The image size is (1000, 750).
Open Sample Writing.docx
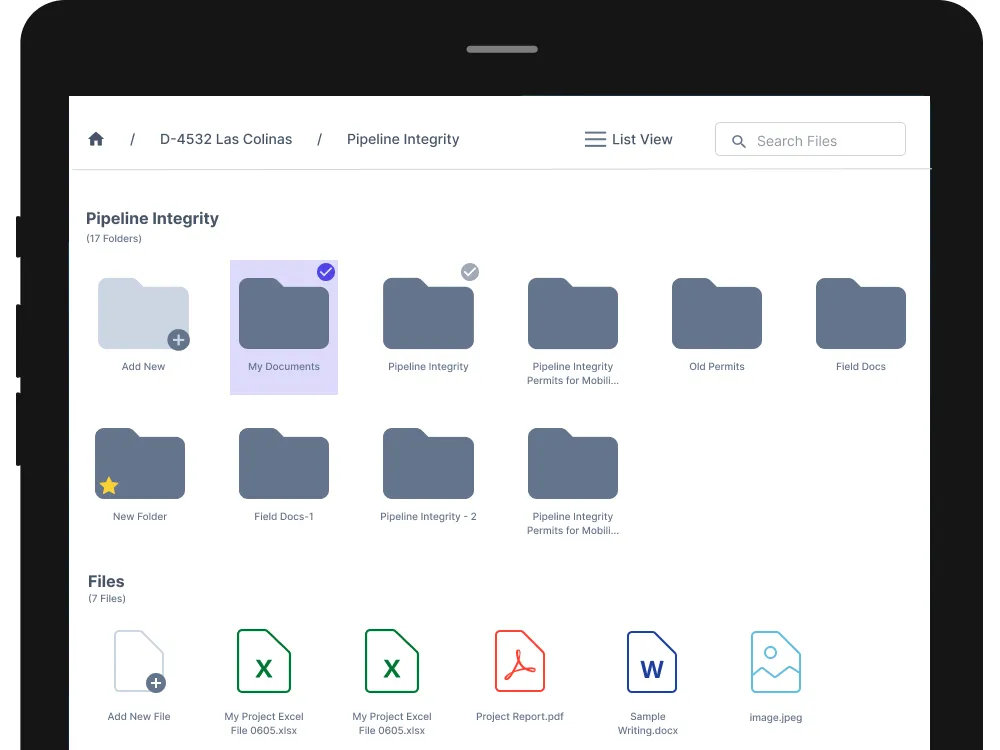(650, 661)
